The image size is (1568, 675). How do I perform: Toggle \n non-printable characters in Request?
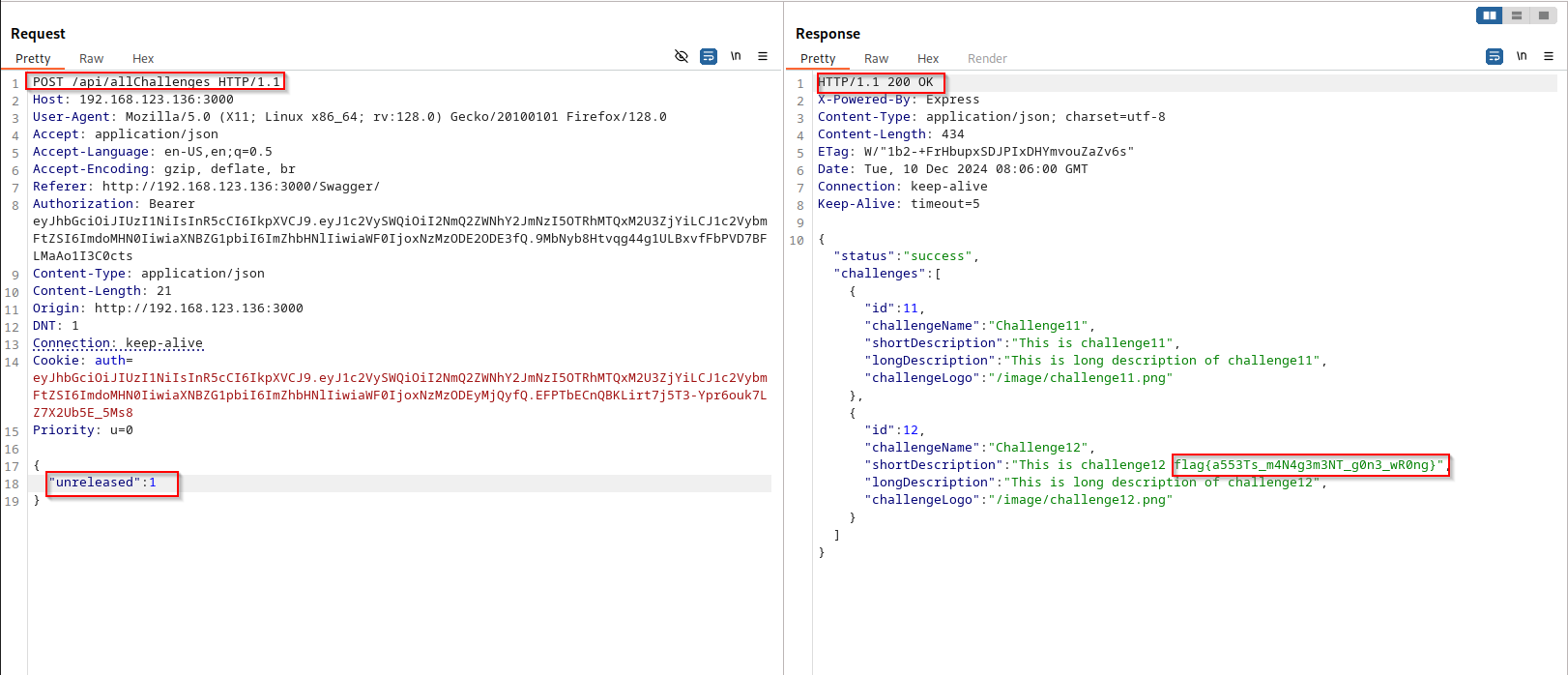(736, 56)
